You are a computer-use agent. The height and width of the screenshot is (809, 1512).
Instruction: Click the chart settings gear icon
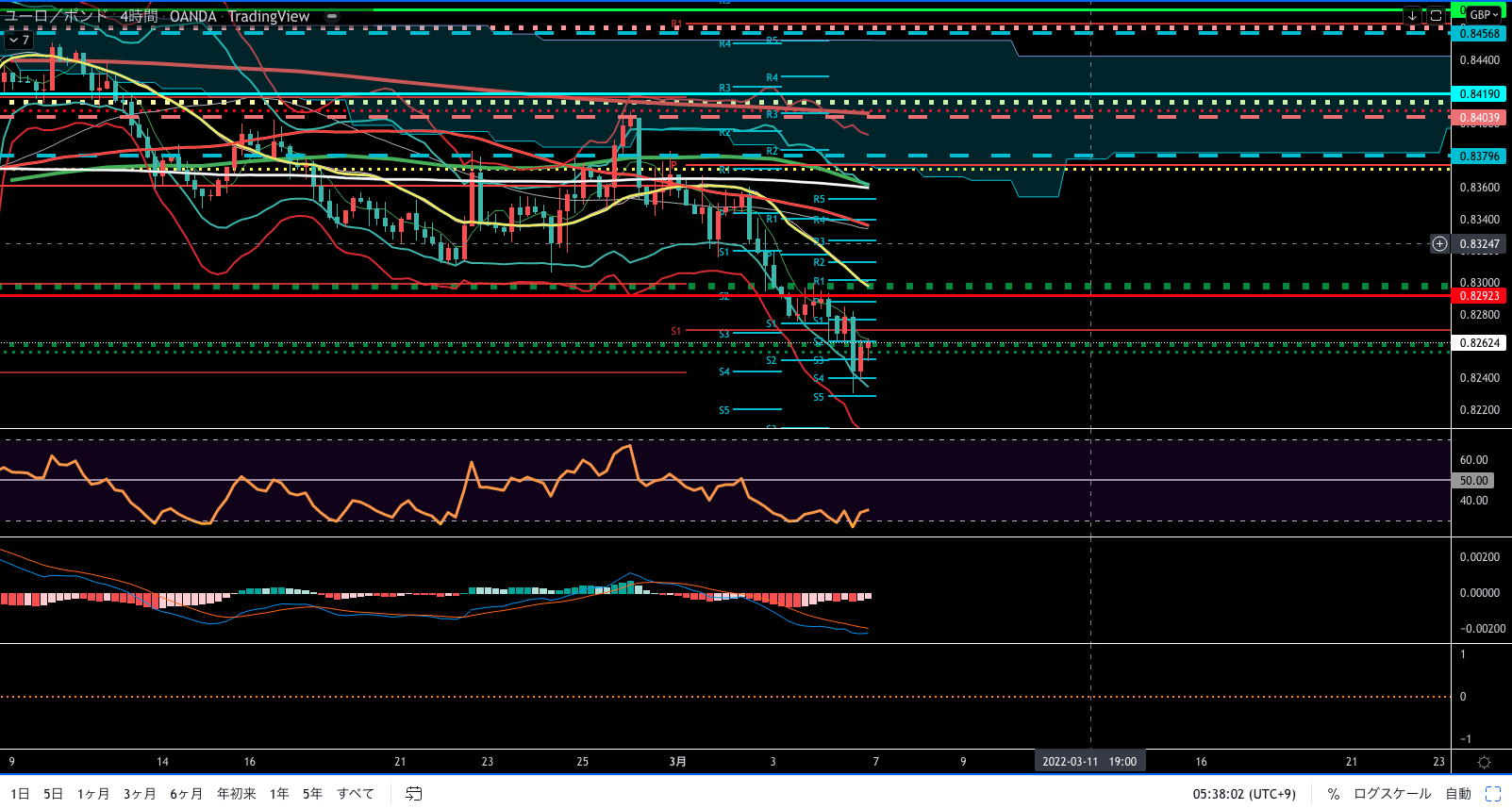1484,762
